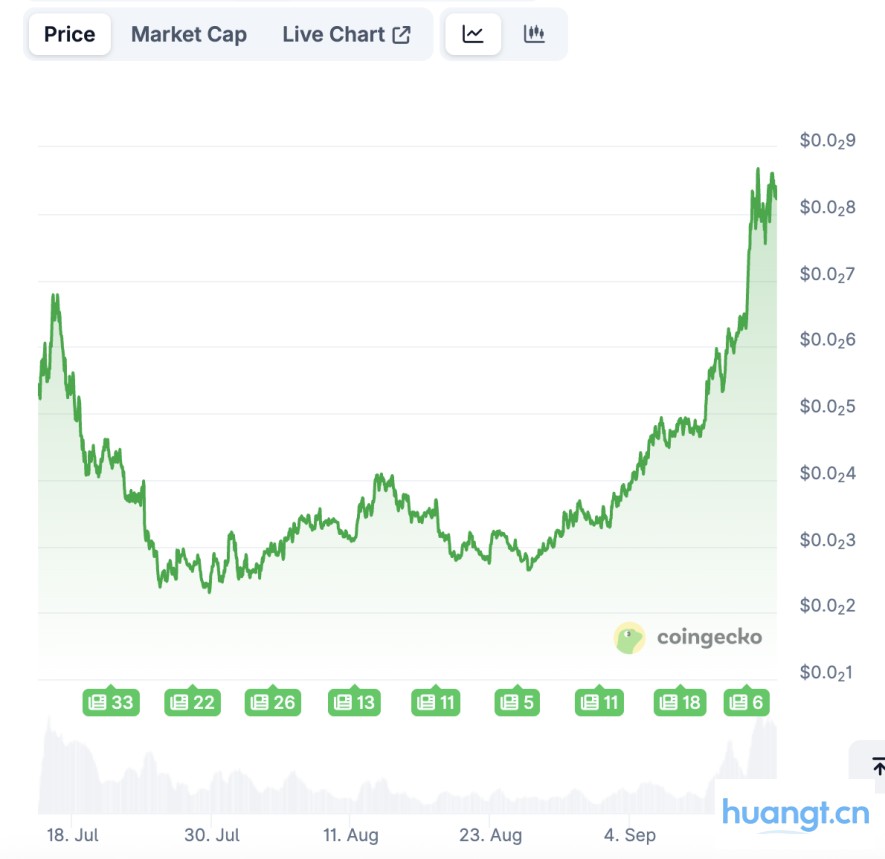Open the news marker labeled 33
885x859 pixels.
pyautogui.click(x=110, y=702)
